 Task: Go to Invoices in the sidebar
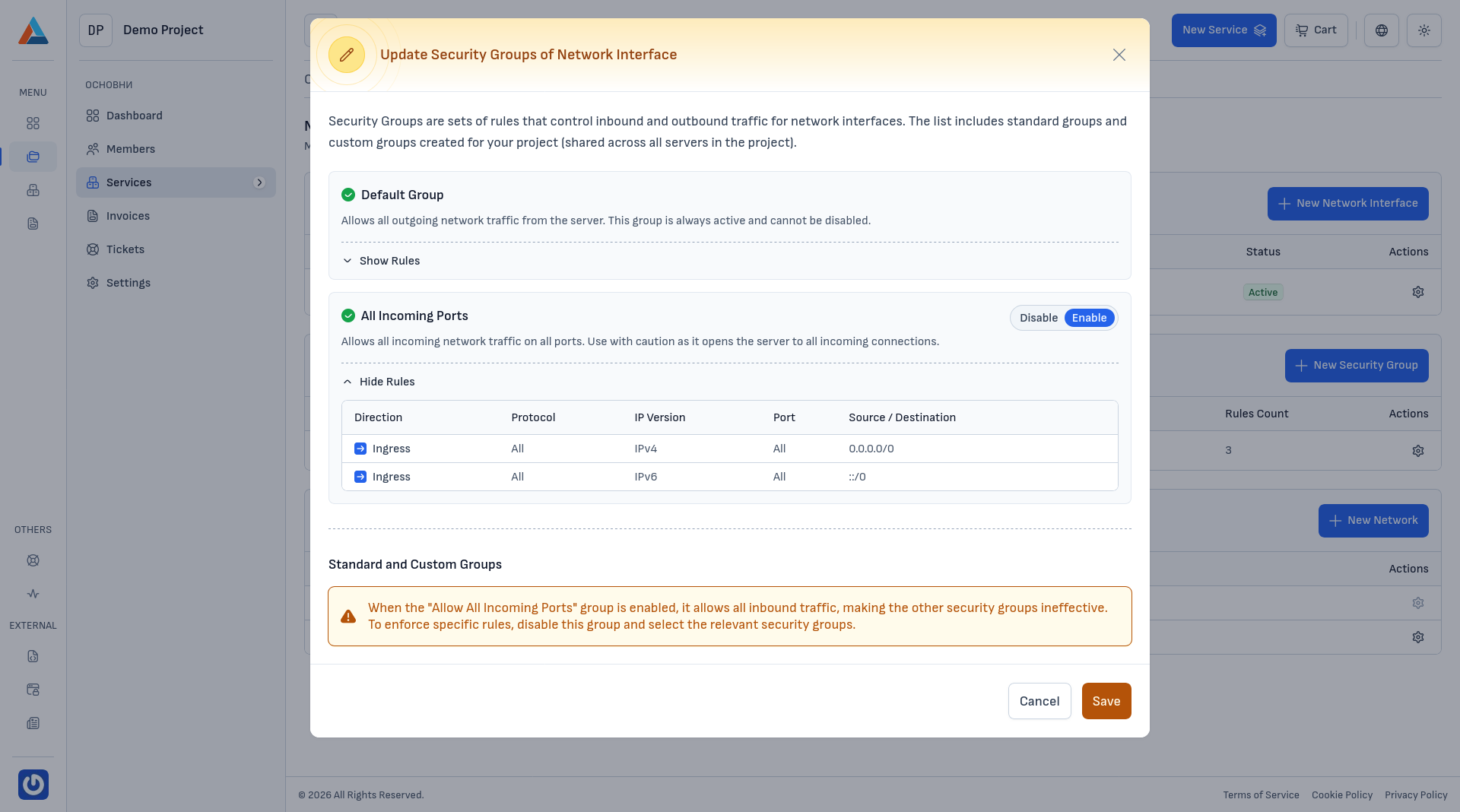coord(127,216)
